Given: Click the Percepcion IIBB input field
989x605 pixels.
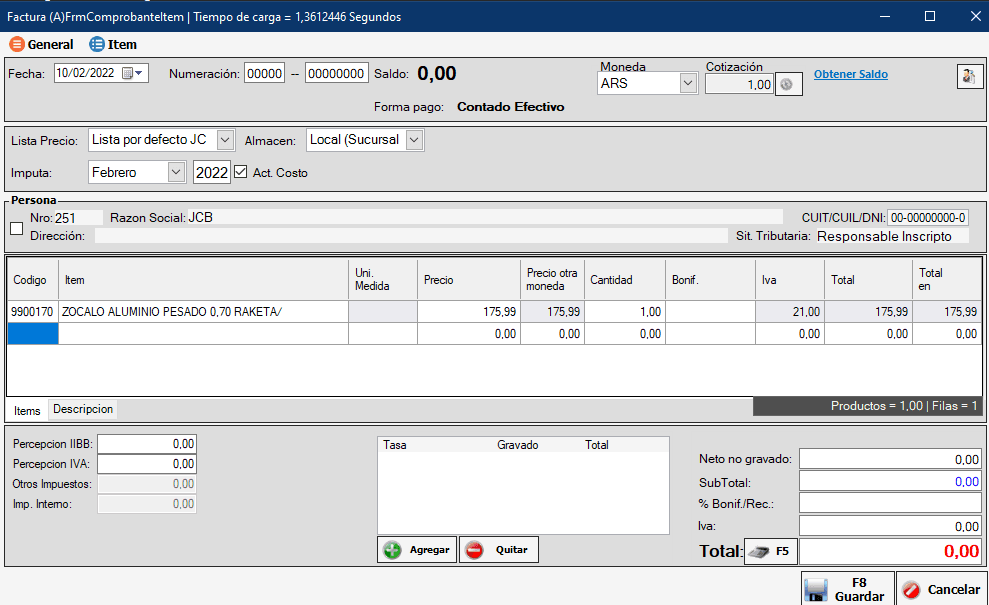Looking at the screenshot, I should point(147,443).
